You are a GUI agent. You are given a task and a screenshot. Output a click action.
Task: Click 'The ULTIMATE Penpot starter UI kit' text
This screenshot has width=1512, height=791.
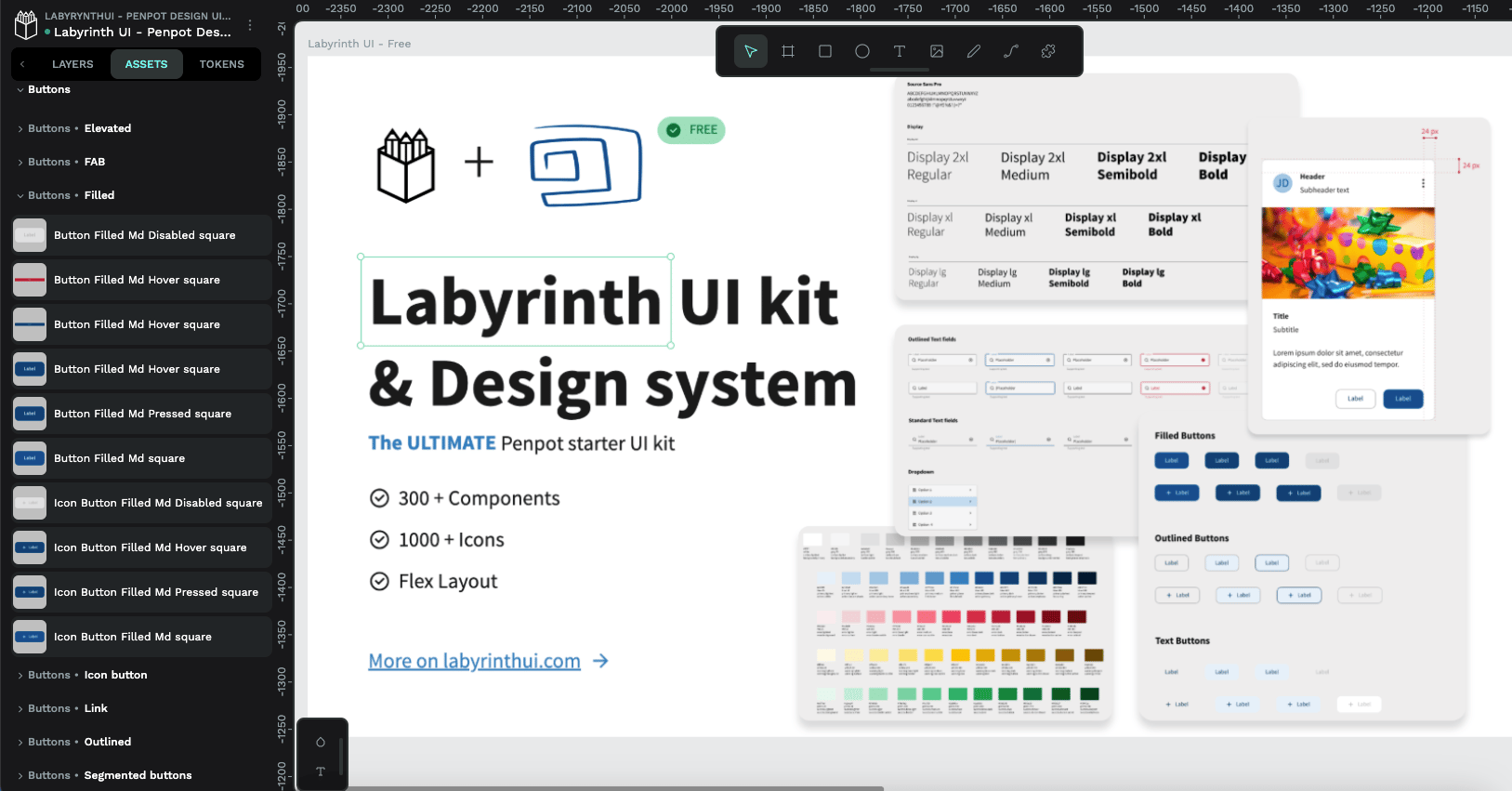coord(521,443)
